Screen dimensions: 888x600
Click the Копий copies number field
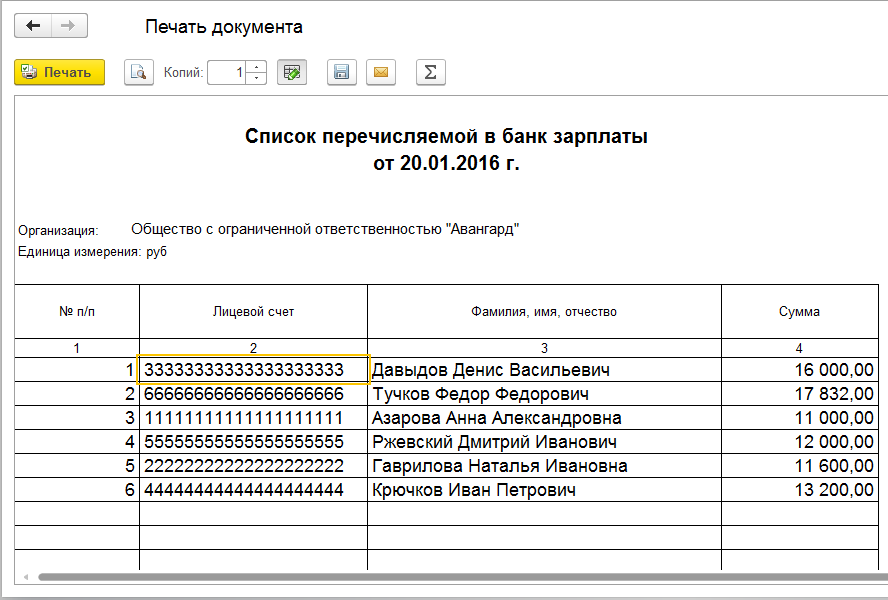(226, 72)
